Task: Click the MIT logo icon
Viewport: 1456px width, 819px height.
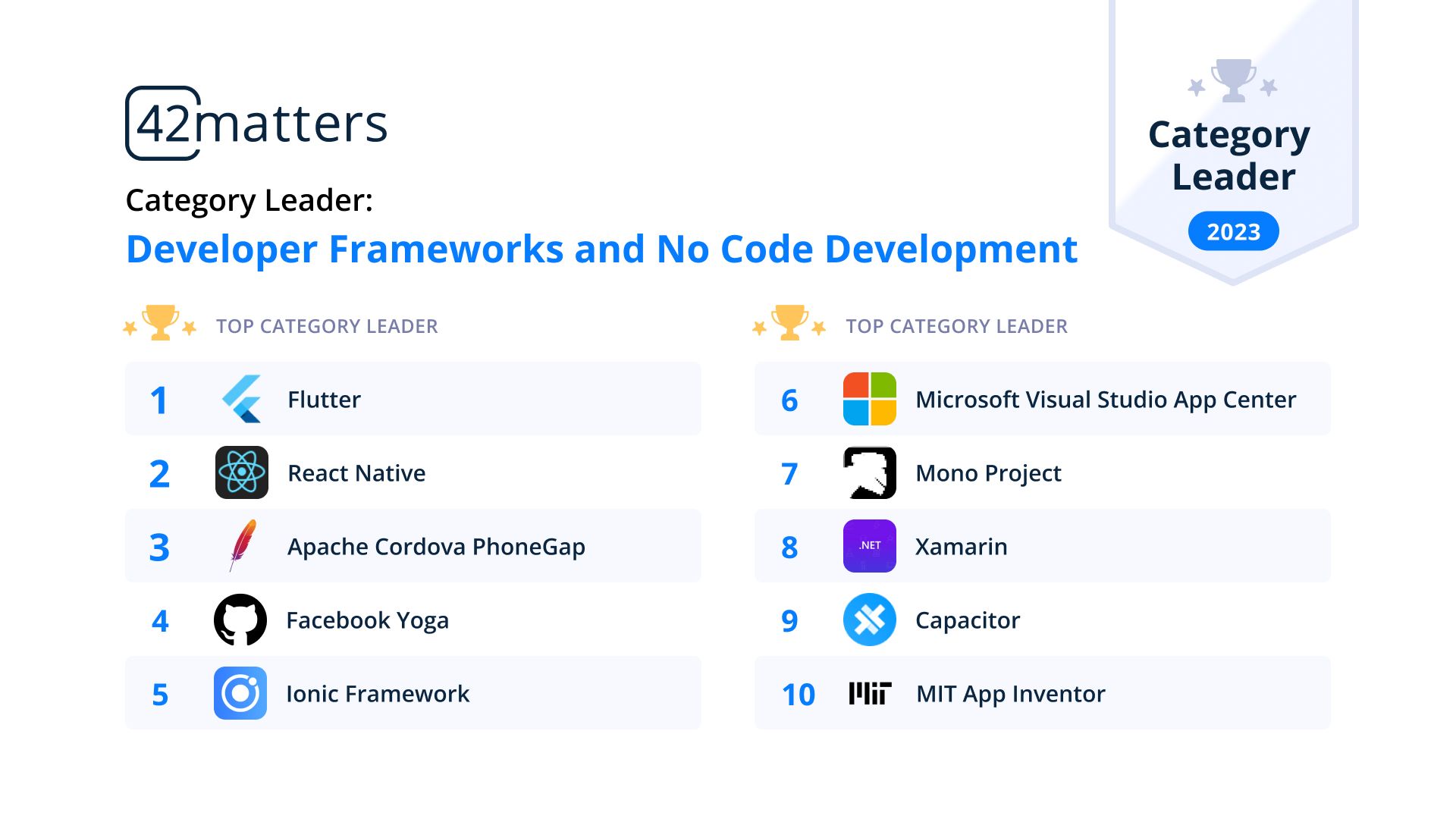Action: coord(869,693)
